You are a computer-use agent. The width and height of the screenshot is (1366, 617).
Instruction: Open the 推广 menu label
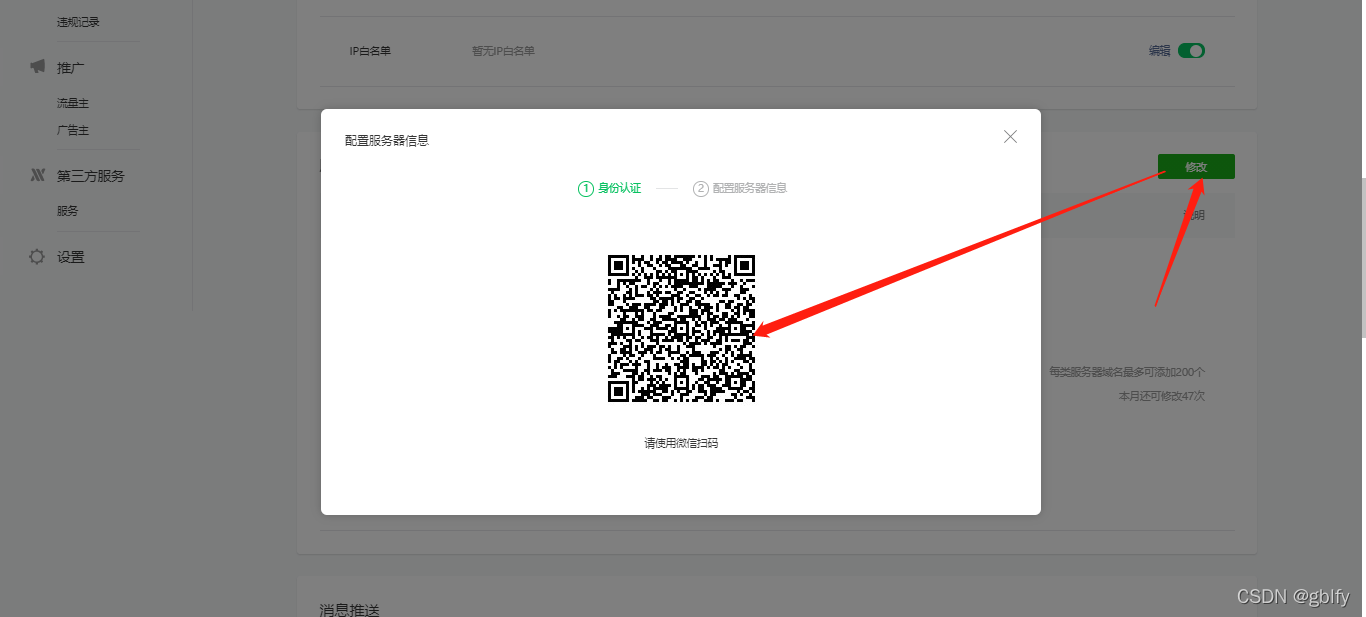click(70, 67)
